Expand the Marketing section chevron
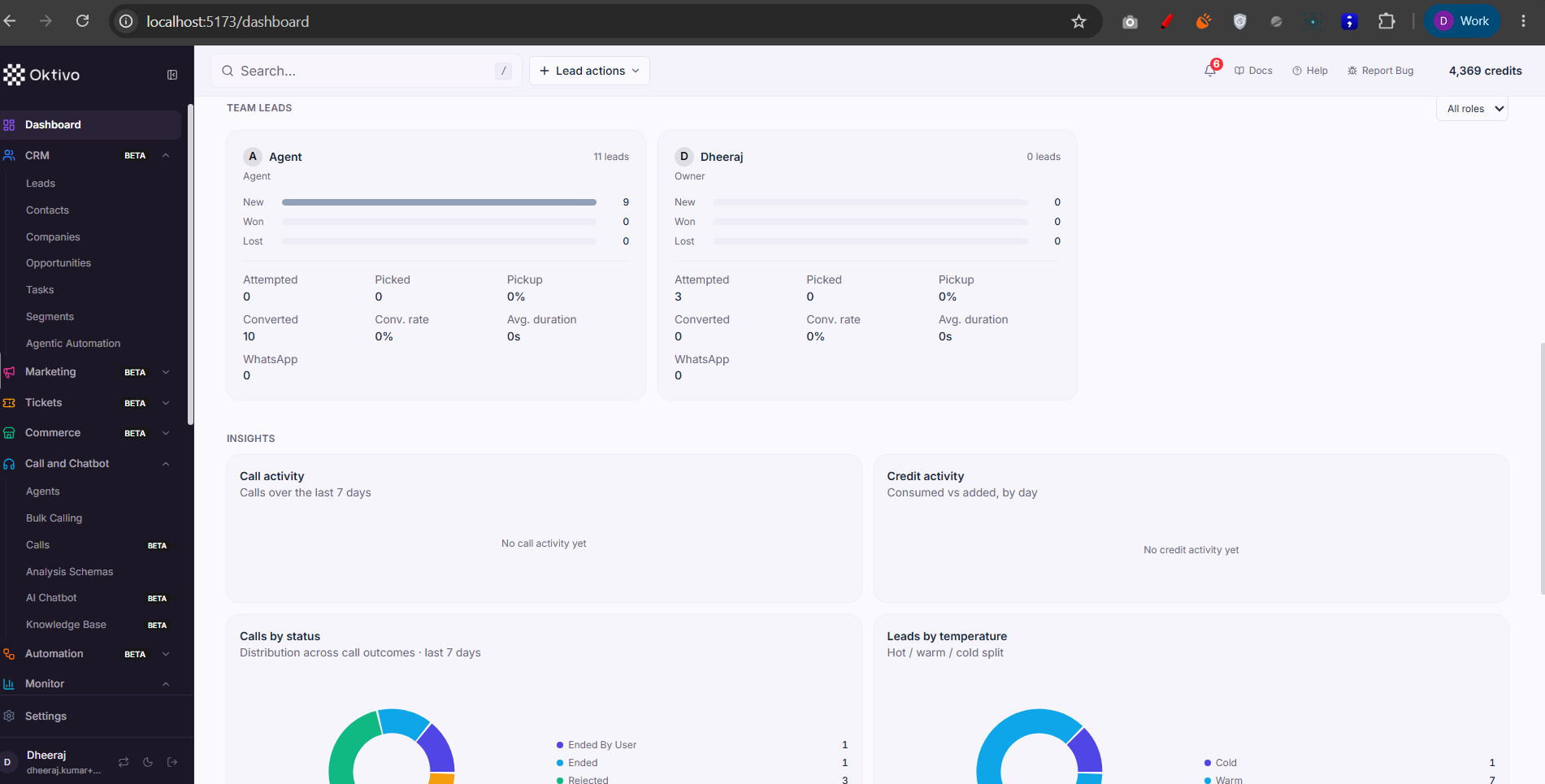The width and height of the screenshot is (1545, 784). [166, 372]
